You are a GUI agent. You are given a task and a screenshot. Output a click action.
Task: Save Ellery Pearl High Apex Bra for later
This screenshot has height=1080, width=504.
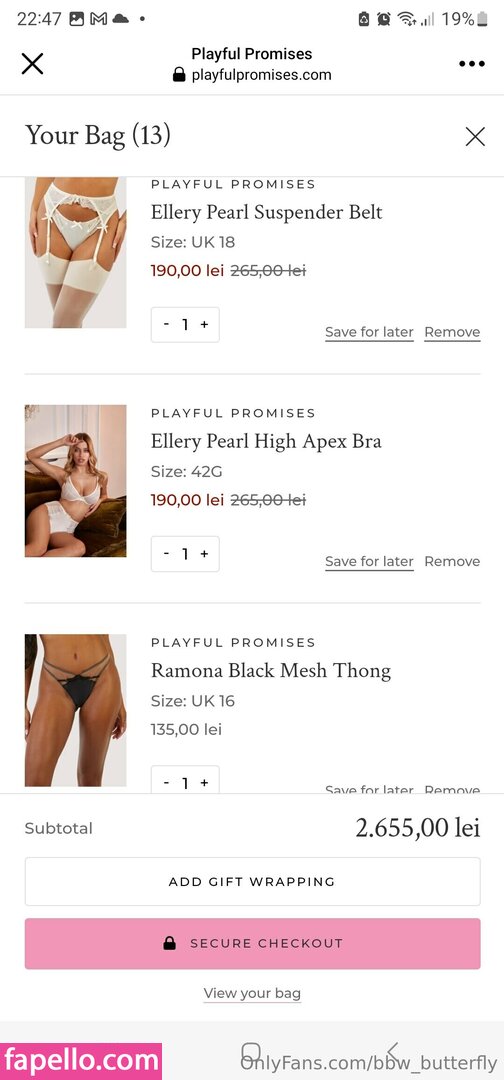coord(369,561)
